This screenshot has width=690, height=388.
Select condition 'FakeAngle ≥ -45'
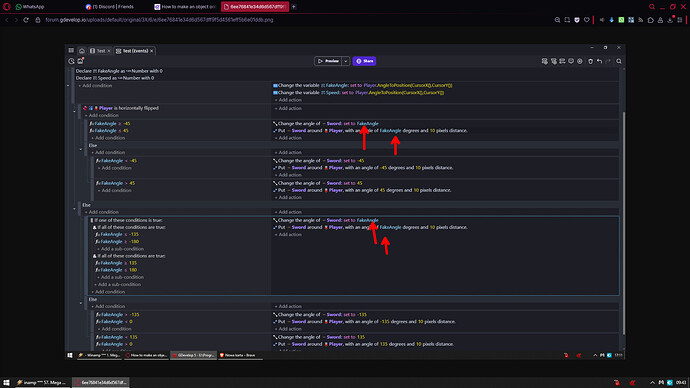(x=110, y=124)
